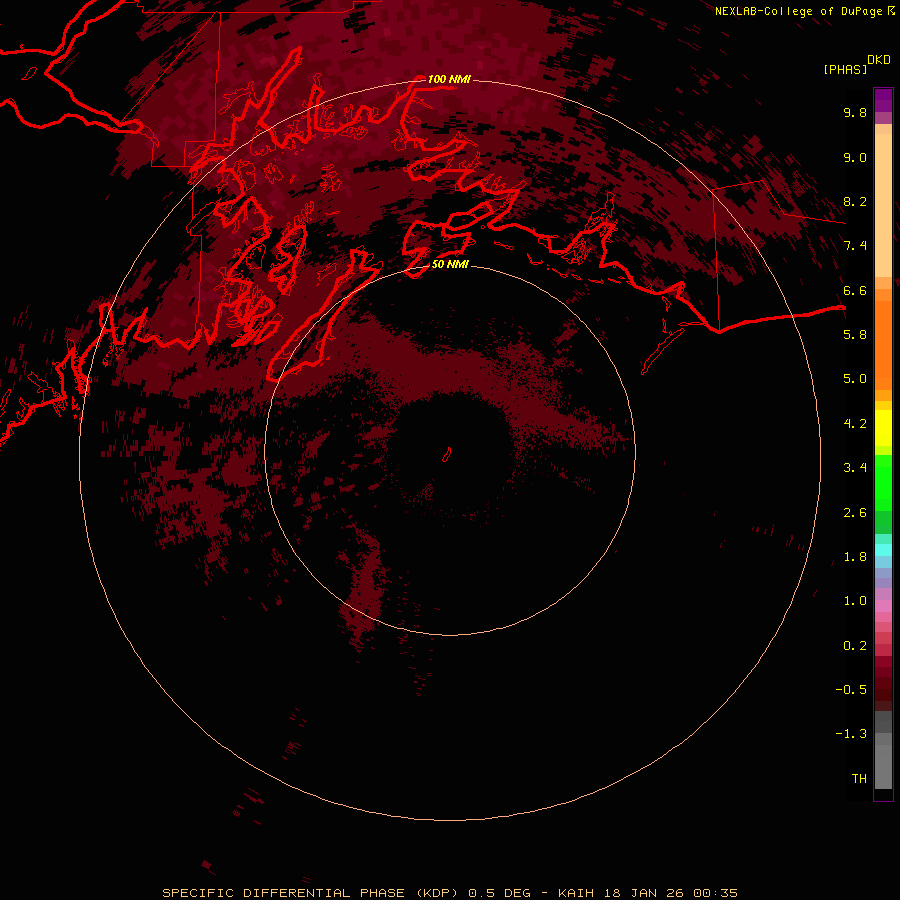The image size is (900, 900).
Task: Click the DKD unit label above the scale
Action: [879, 60]
